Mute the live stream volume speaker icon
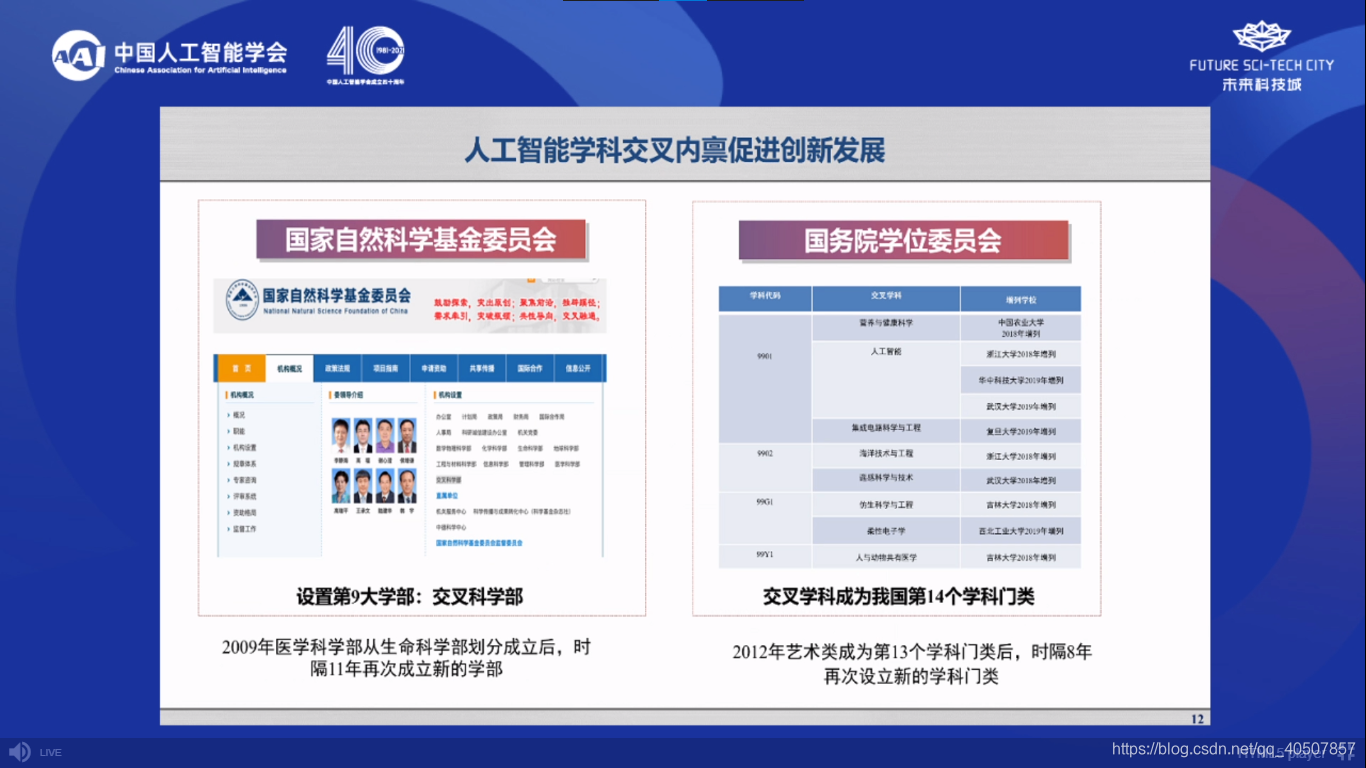Screen dimensions: 1366x768 (x=19, y=752)
